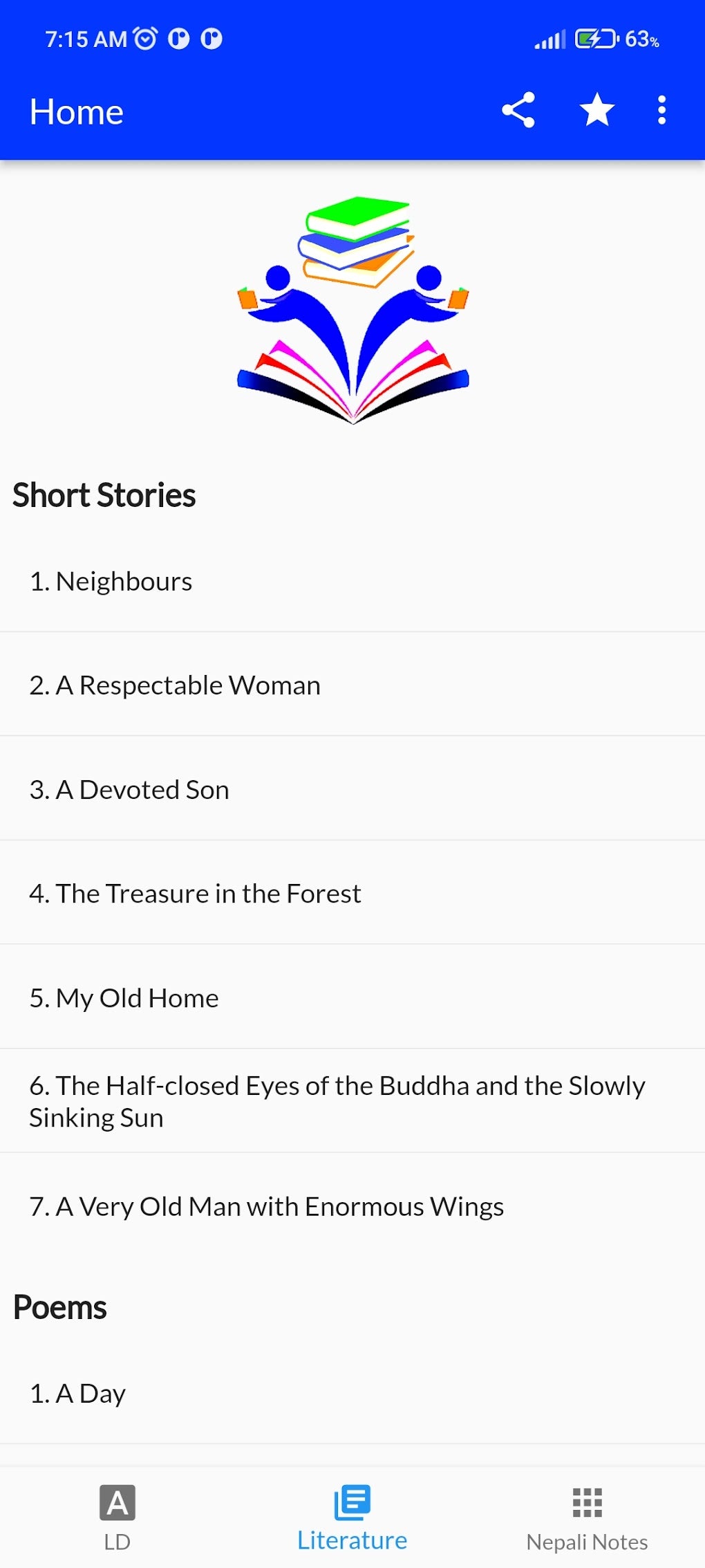This screenshot has height=1568, width=705.
Task: Tap the star favorite icon
Action: pyautogui.click(x=596, y=110)
